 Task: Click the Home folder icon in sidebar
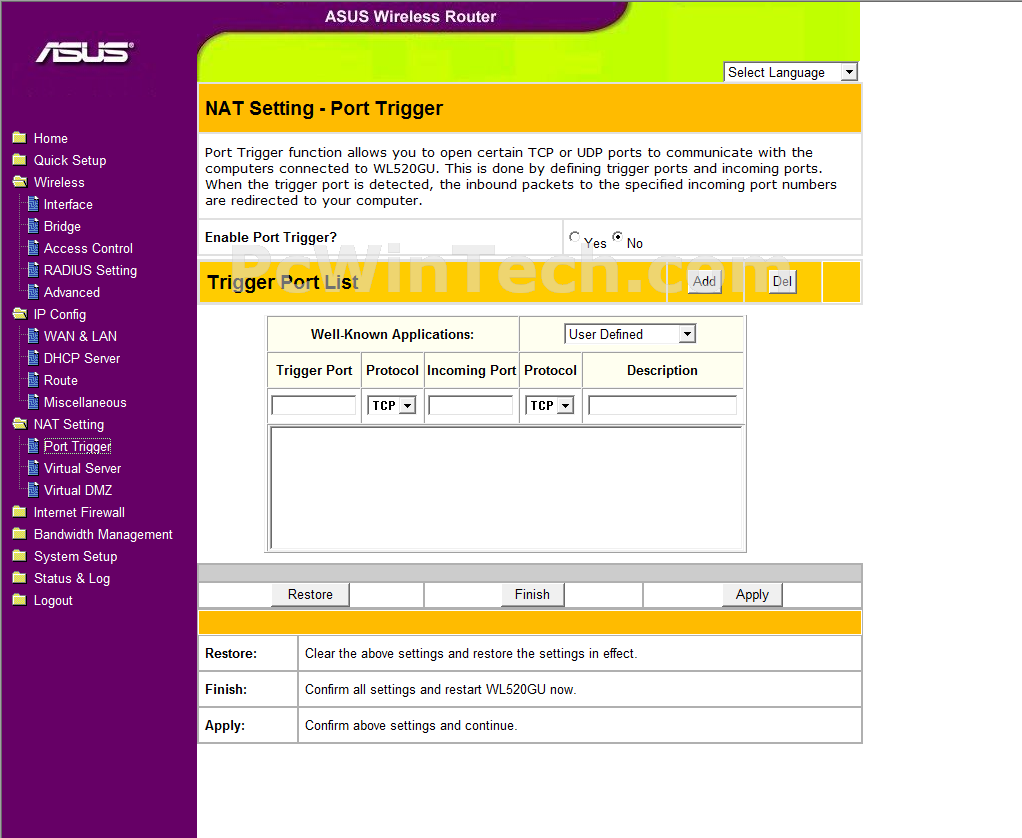coord(19,138)
